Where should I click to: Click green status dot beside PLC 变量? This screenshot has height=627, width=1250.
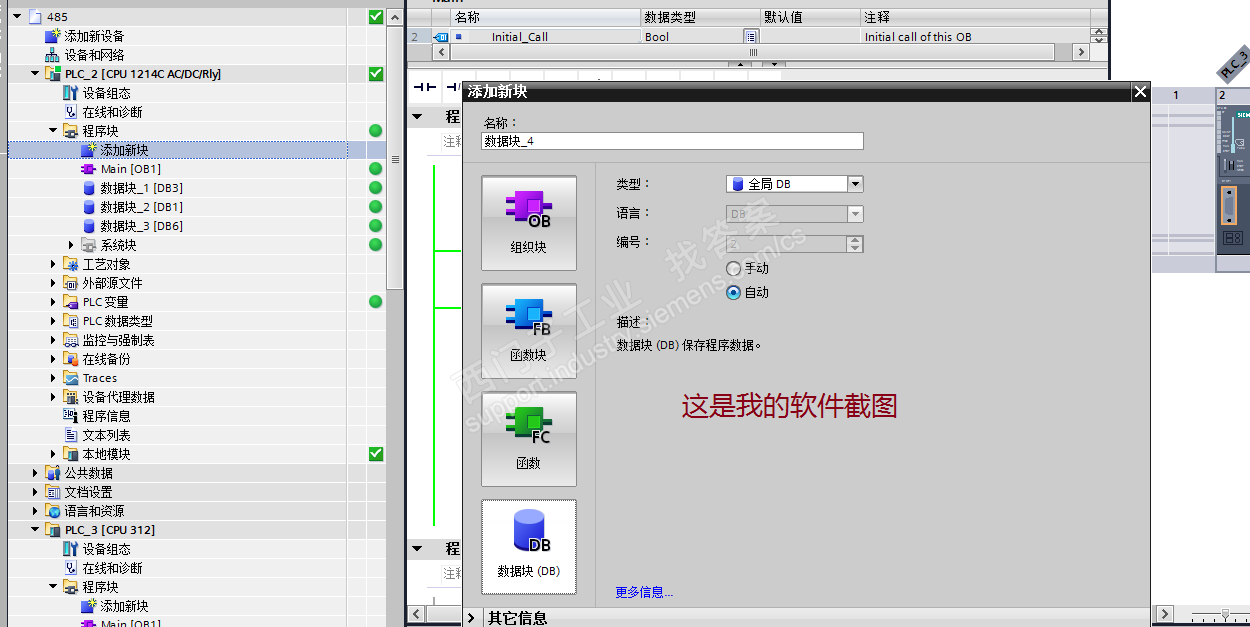pos(376,302)
